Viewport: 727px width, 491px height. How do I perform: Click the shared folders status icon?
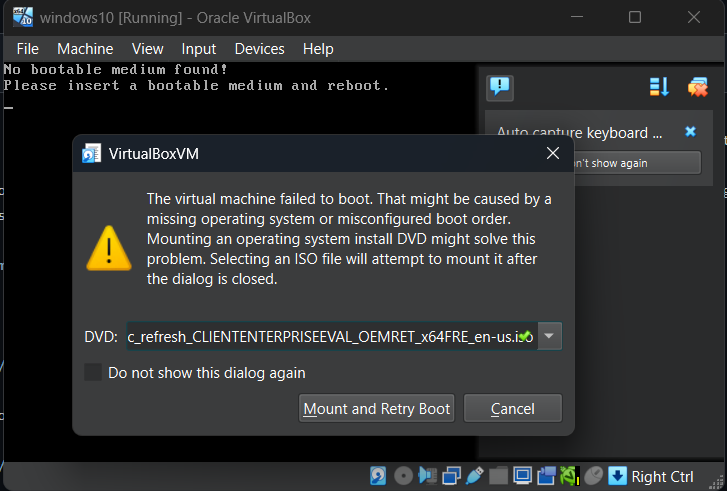tap(498, 476)
